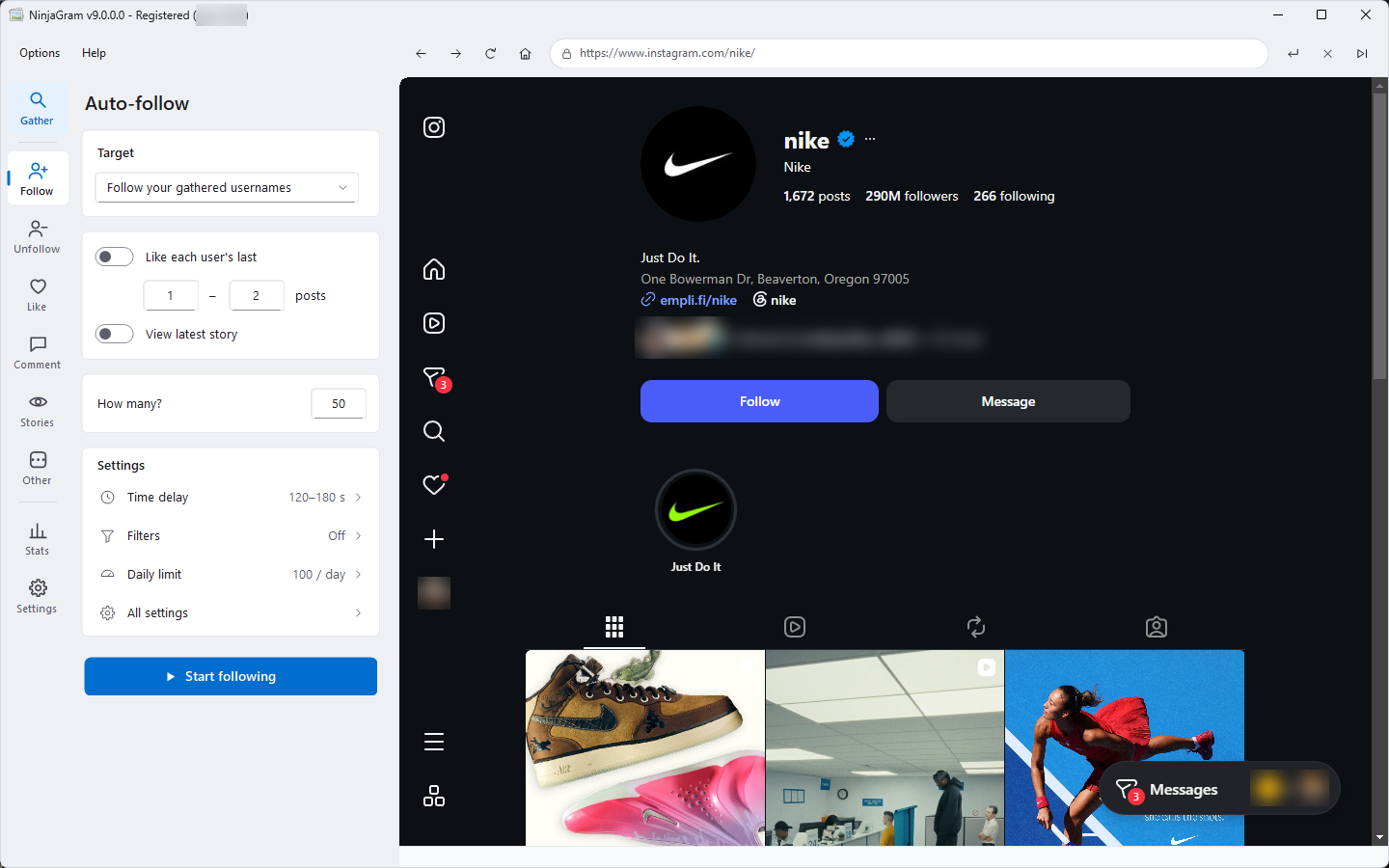
Task: Toggle the 'View latest story' switch
Action: point(114,334)
